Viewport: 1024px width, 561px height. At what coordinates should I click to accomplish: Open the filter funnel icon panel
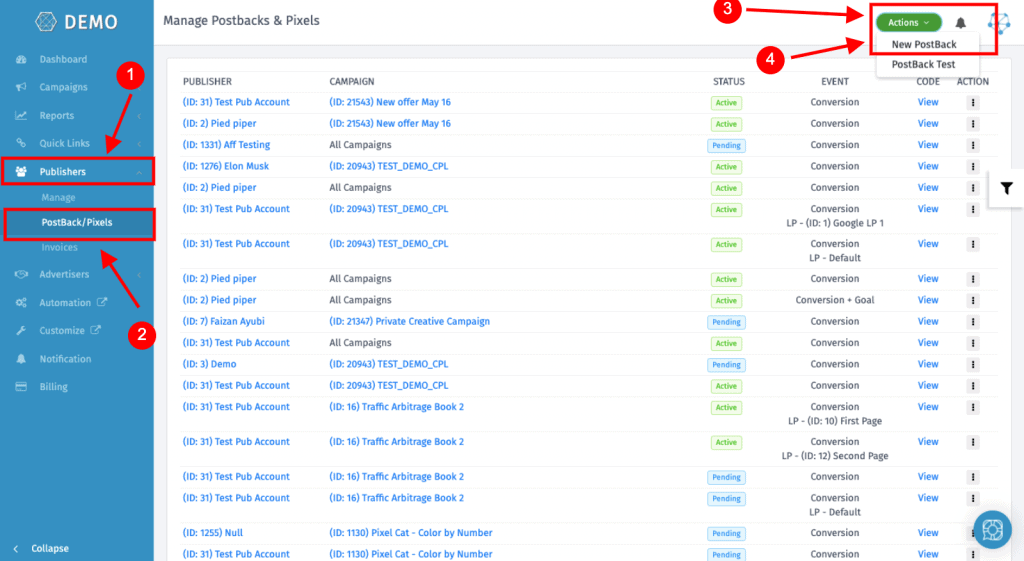[x=1006, y=188]
